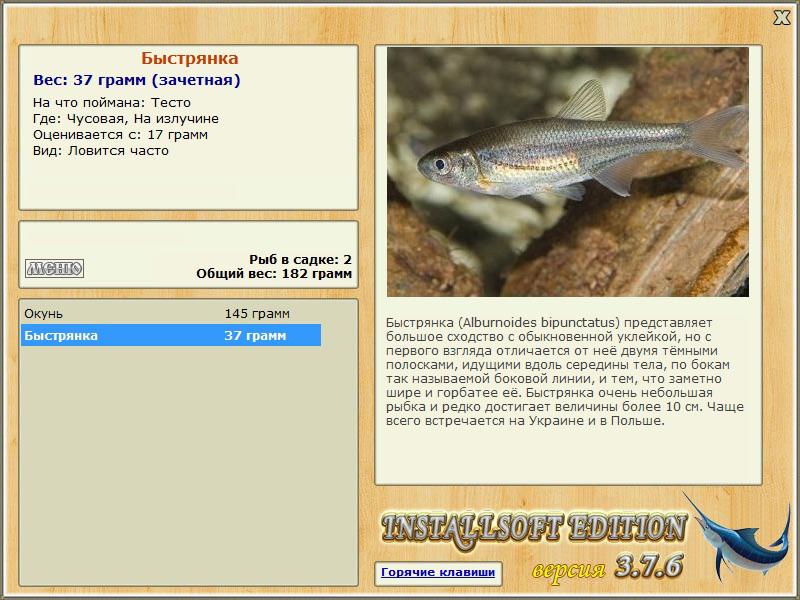Click the Рыб в садке: 2 counter
Image resolution: width=800 pixels, height=600 pixels.
tap(301, 260)
